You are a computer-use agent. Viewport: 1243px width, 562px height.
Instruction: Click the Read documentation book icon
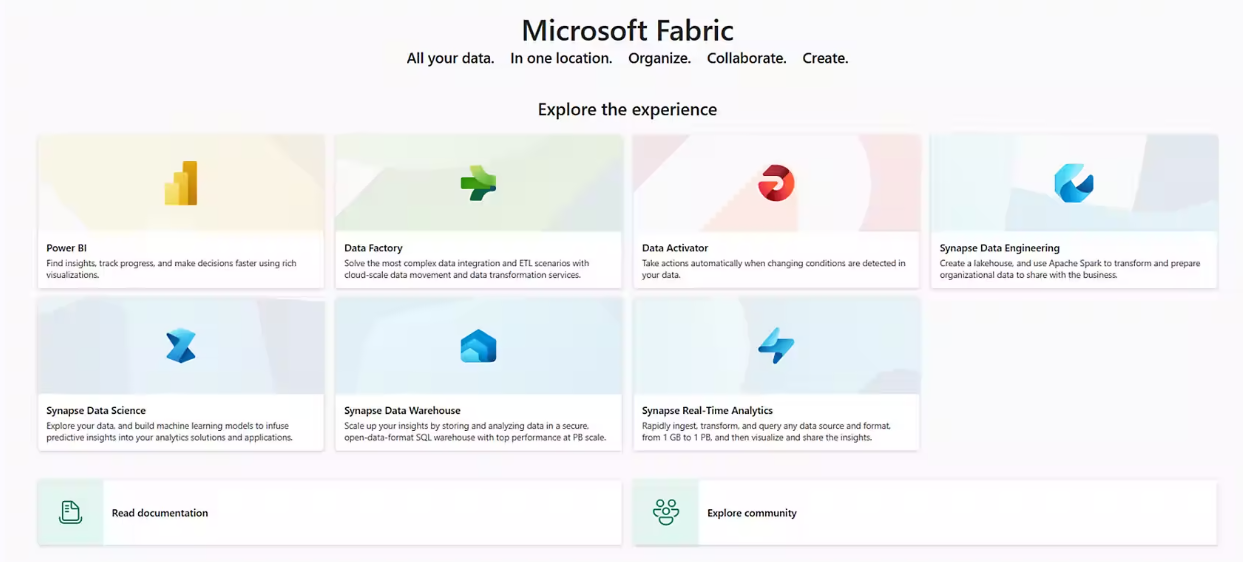pyautogui.click(x=70, y=513)
